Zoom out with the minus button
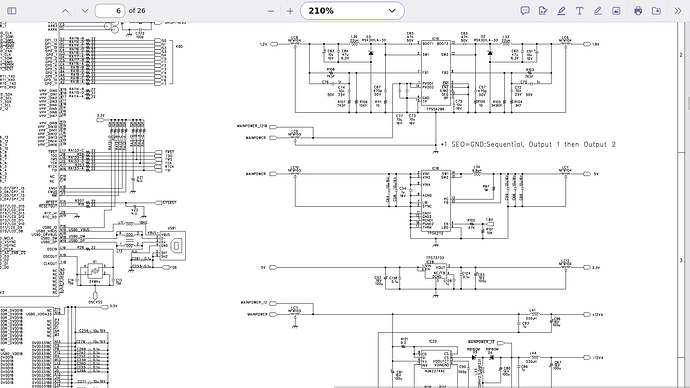 [x=271, y=11]
